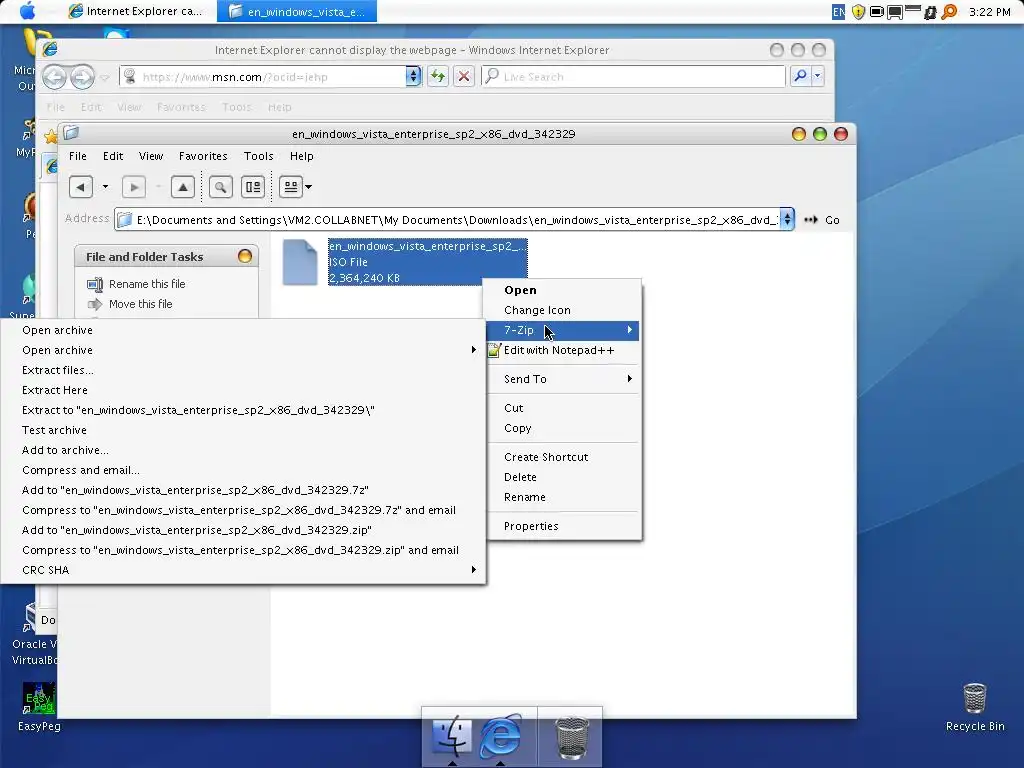1024x768 pixels.
Task: Click the Rename this file task icon
Action: [95, 284]
